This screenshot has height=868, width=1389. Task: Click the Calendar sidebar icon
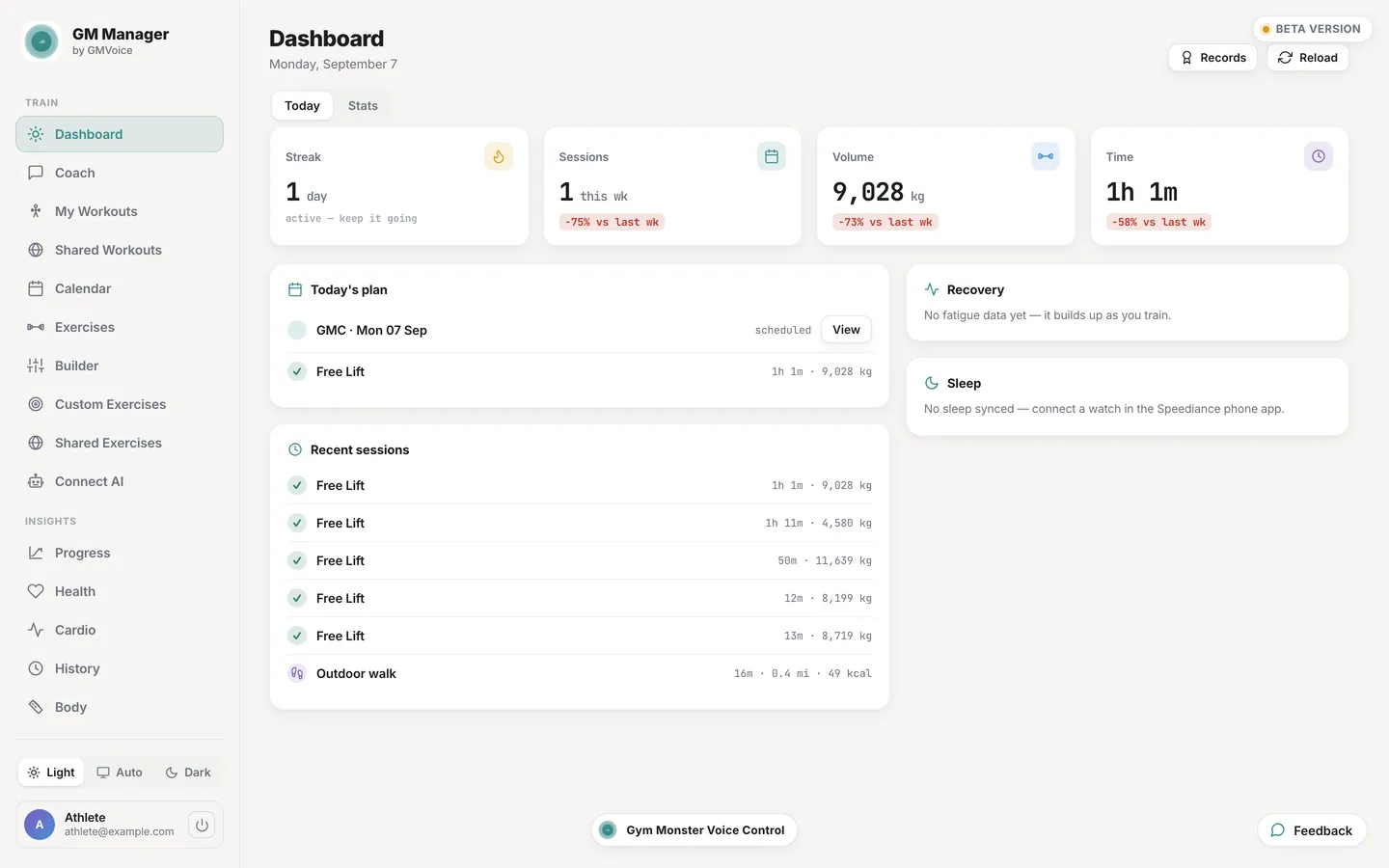point(36,288)
